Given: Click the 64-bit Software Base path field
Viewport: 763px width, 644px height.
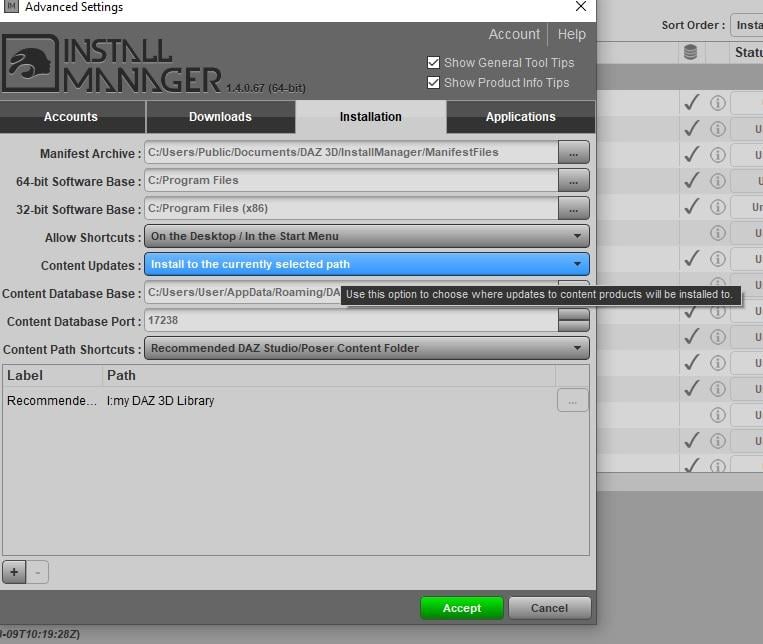Looking at the screenshot, I should tap(351, 181).
